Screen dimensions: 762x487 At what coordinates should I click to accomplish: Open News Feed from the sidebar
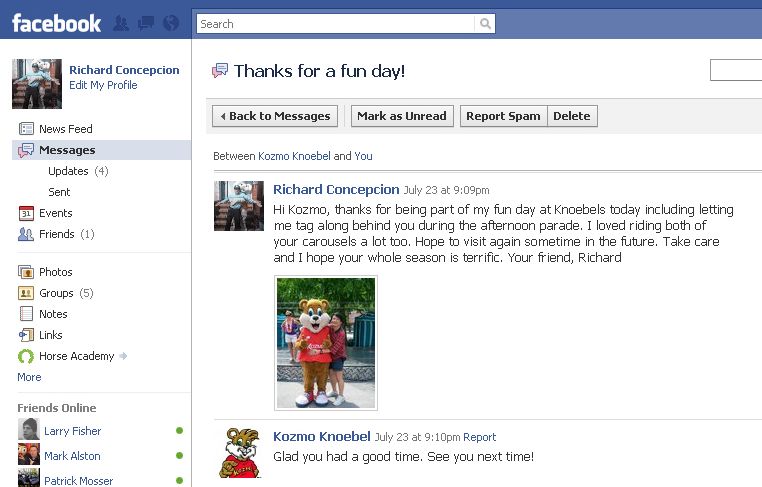coord(55,129)
